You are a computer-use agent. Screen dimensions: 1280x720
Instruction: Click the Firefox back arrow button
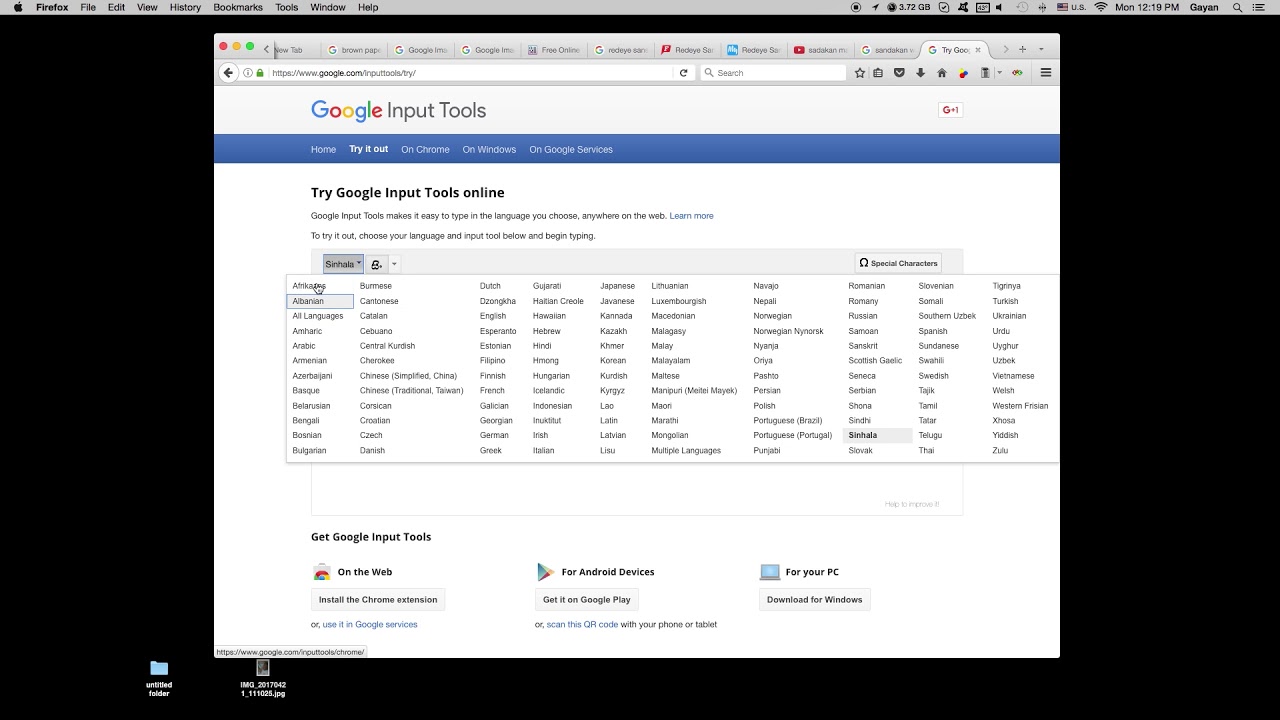(x=228, y=73)
